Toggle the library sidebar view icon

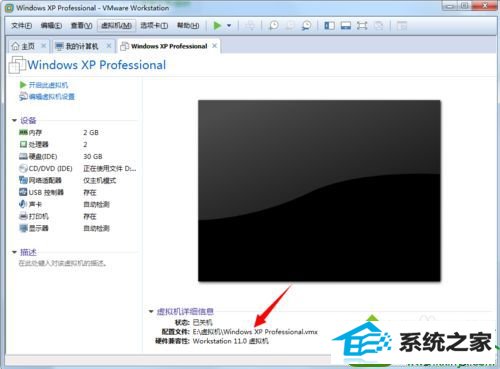[x=329, y=25]
